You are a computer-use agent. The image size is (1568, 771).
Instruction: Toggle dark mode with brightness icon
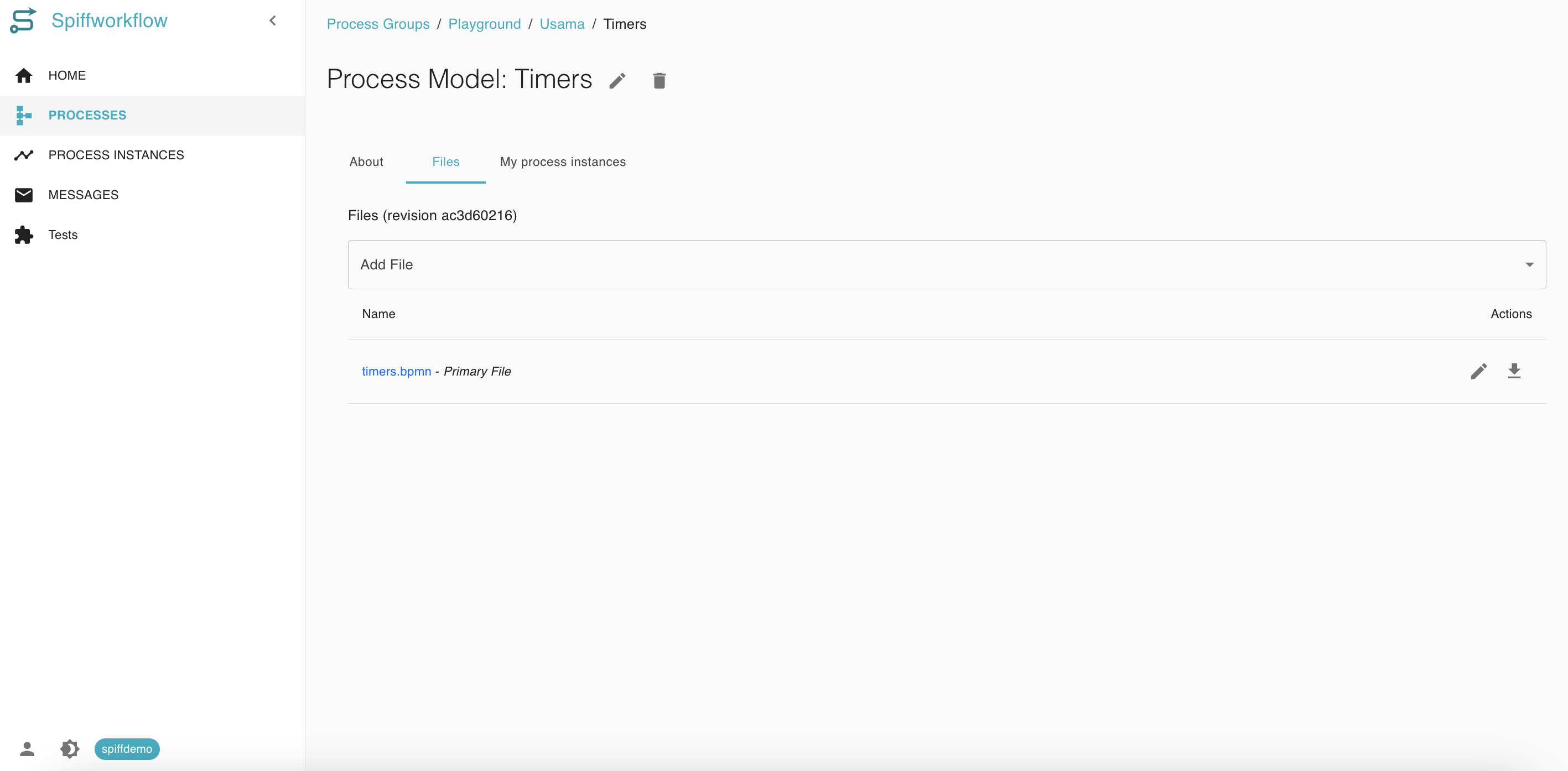click(69, 748)
